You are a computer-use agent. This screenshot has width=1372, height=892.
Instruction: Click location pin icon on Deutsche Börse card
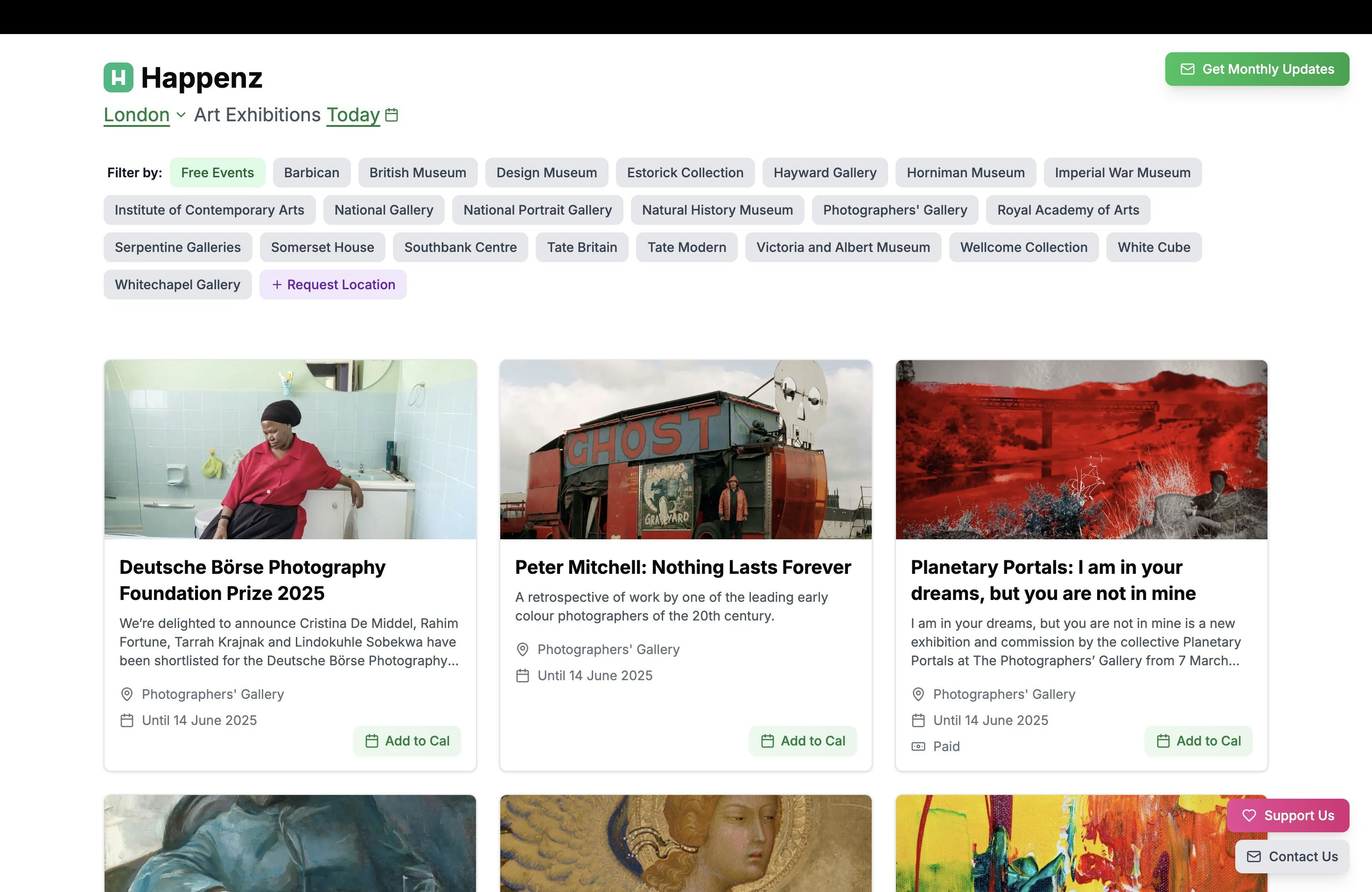pos(127,694)
